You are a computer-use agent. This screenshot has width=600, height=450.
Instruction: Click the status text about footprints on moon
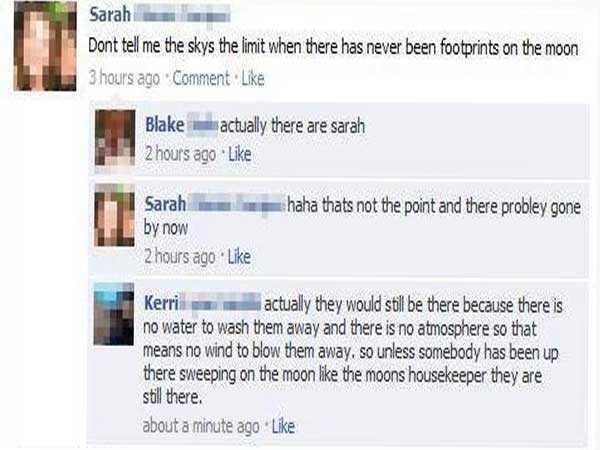coord(333,47)
